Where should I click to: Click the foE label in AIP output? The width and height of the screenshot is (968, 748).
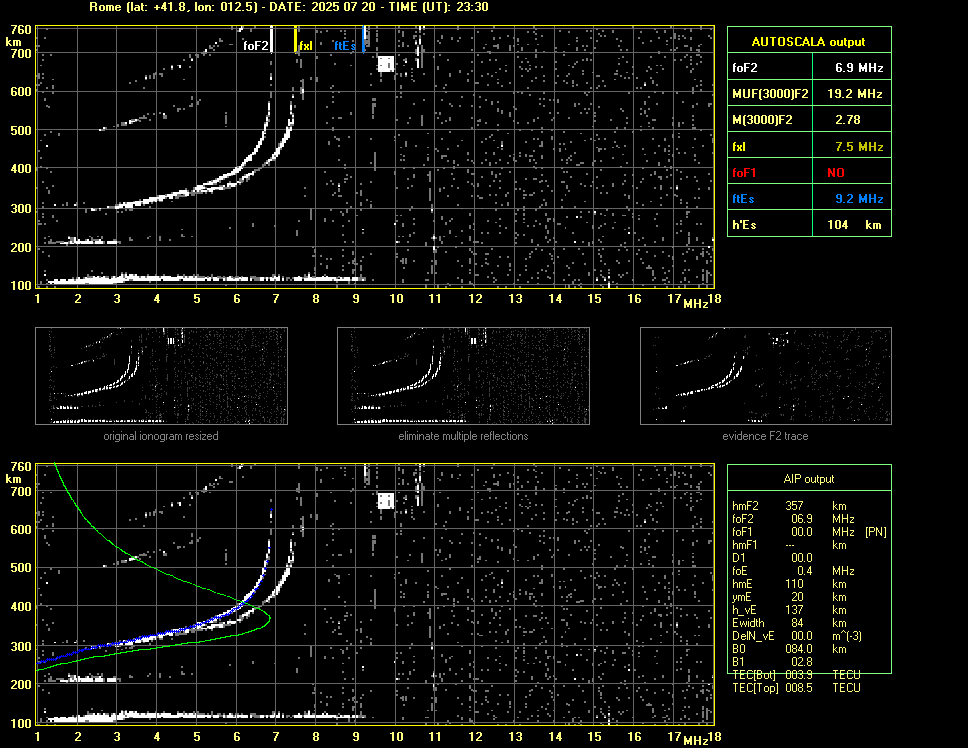pos(740,571)
